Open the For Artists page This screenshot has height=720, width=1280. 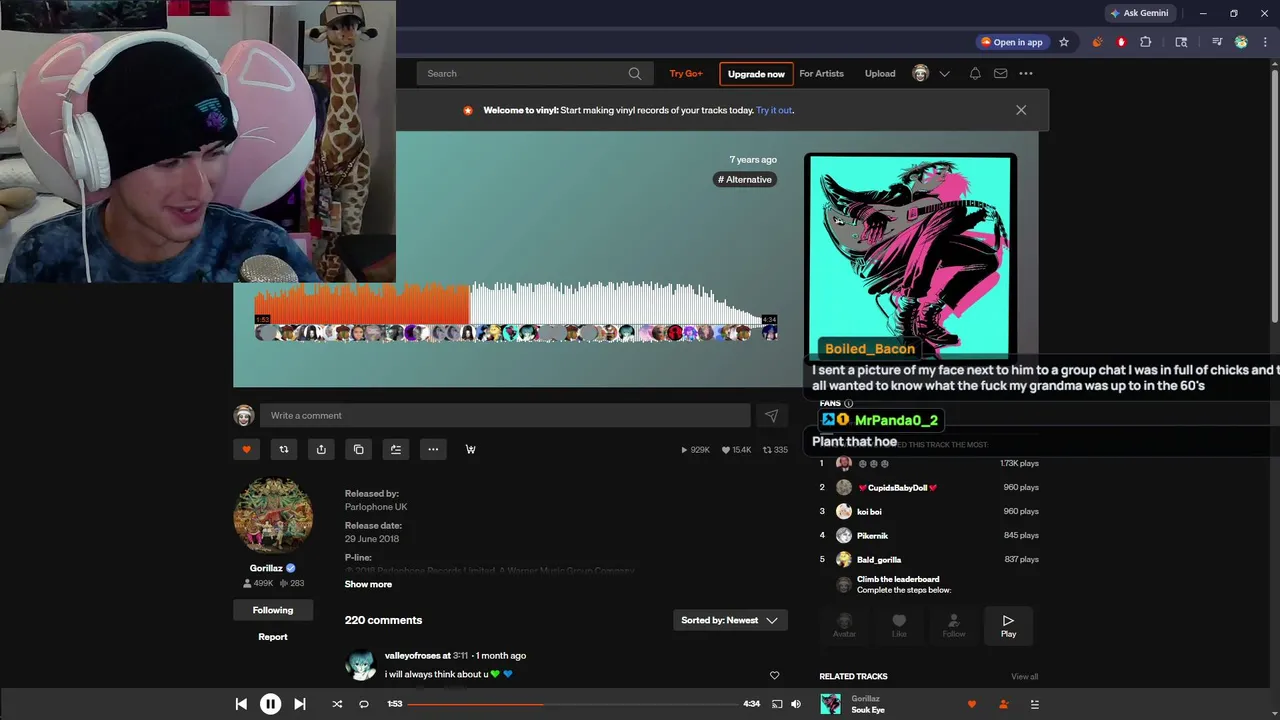tap(821, 73)
